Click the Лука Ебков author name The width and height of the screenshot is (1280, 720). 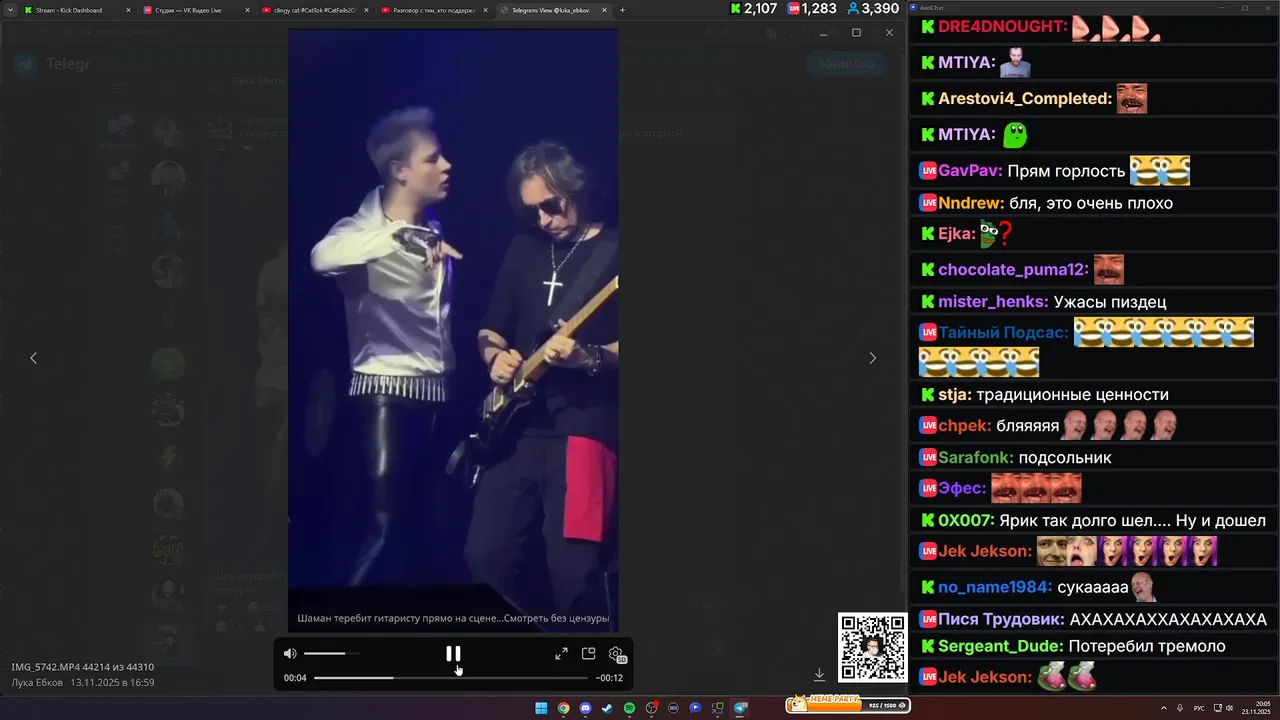pos(36,682)
